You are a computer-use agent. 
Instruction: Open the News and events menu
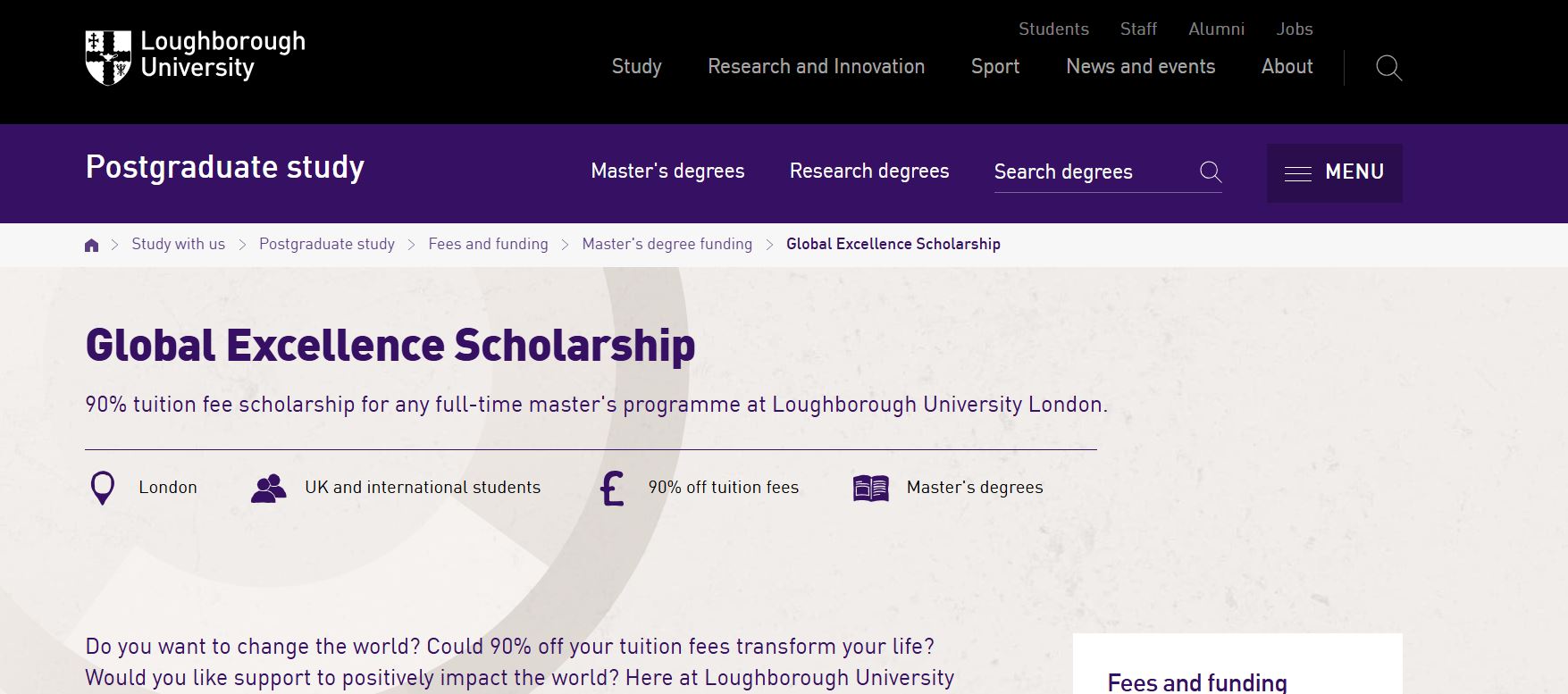1140,67
